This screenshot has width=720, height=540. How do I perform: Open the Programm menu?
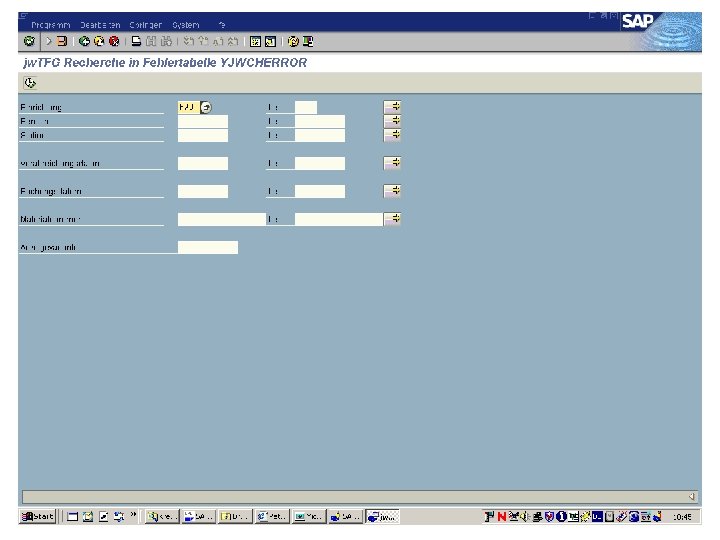tap(51, 25)
